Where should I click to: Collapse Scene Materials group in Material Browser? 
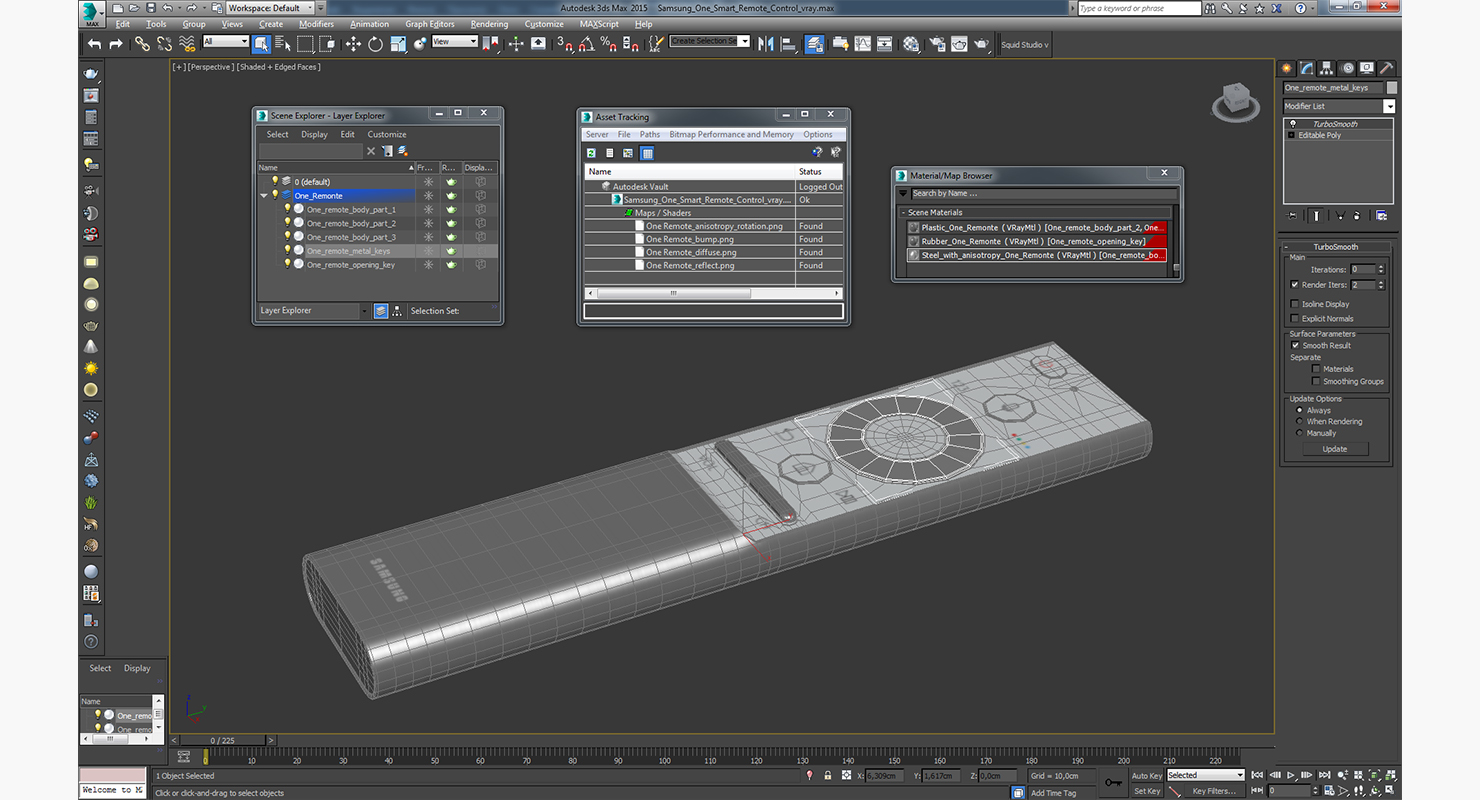coord(903,212)
